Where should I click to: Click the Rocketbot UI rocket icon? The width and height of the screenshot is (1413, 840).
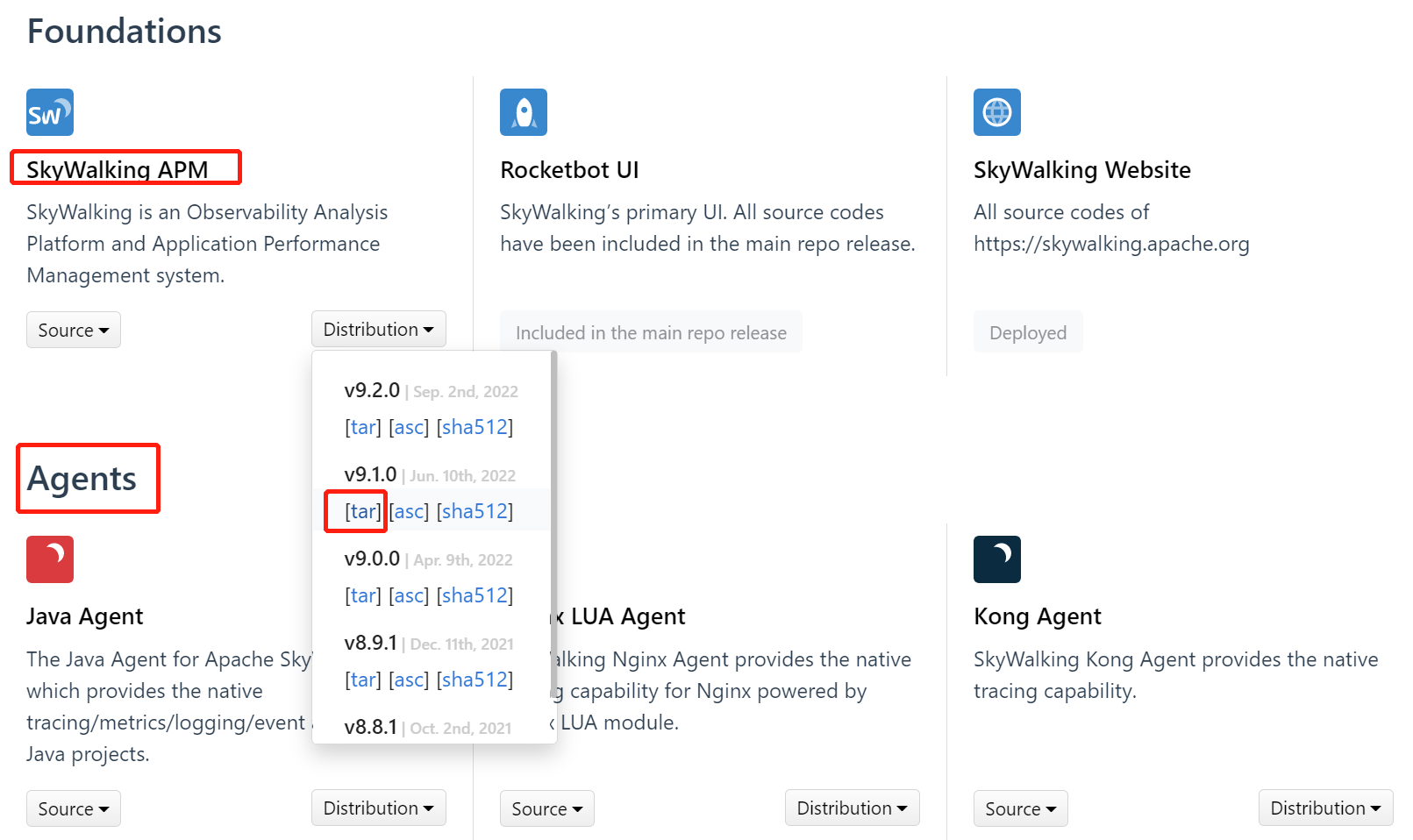[524, 112]
